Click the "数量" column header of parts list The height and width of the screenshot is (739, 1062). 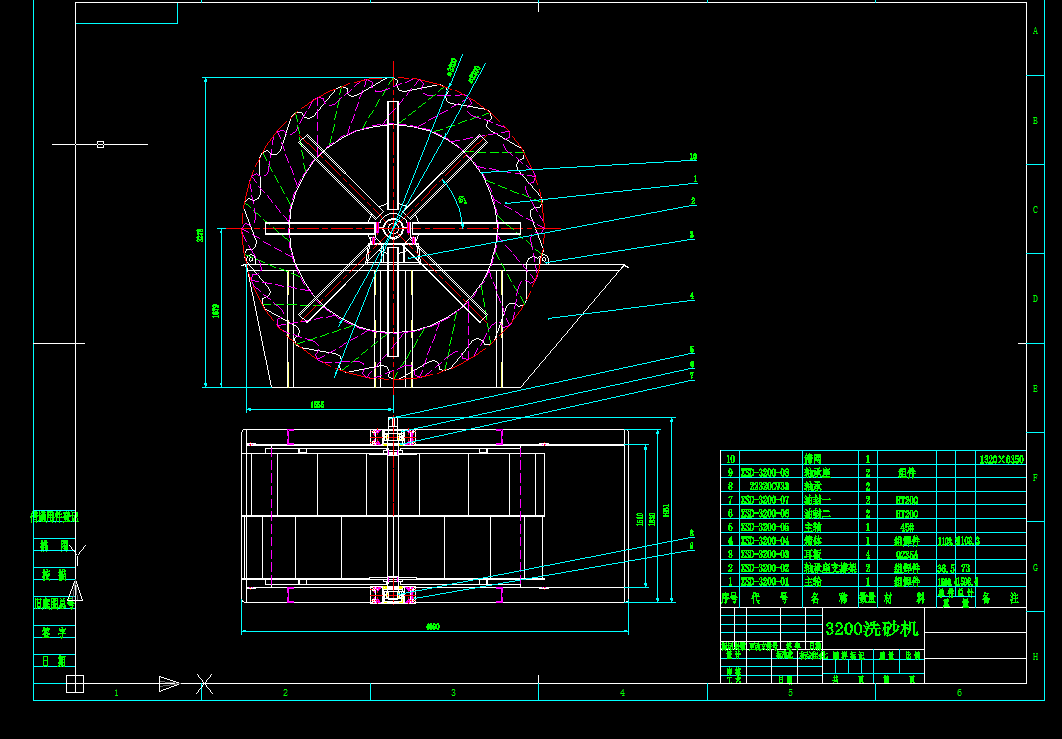point(868,598)
